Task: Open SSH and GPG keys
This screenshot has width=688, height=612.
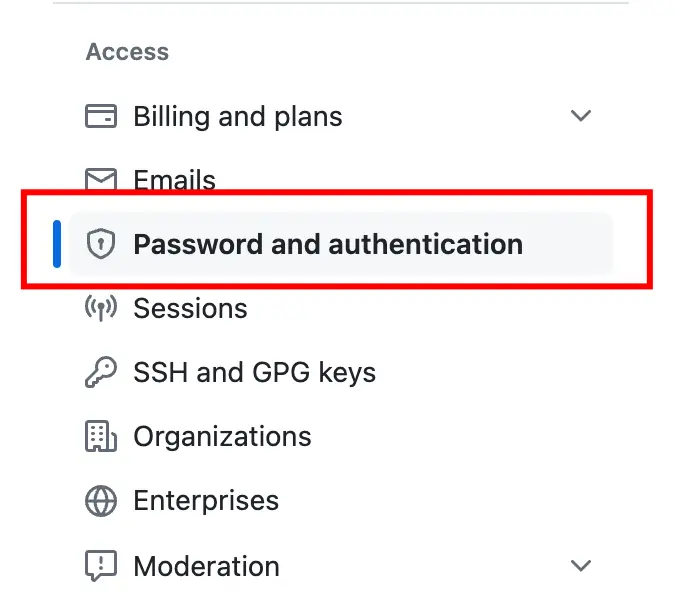Action: pyautogui.click(x=254, y=373)
